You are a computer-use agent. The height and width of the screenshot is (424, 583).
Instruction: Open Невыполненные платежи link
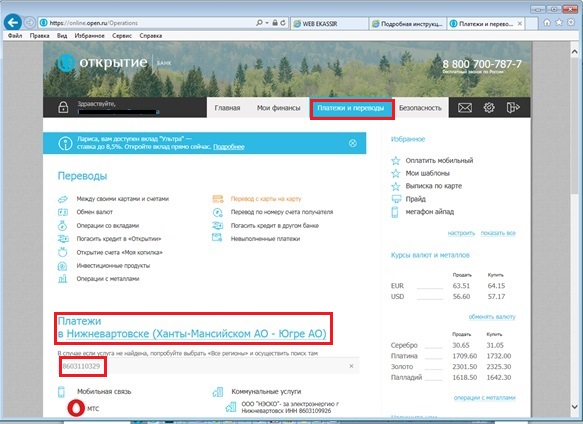265,239
